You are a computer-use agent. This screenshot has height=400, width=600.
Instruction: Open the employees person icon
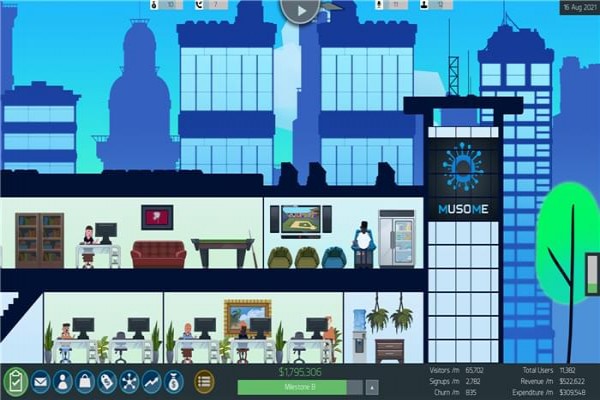[62, 382]
